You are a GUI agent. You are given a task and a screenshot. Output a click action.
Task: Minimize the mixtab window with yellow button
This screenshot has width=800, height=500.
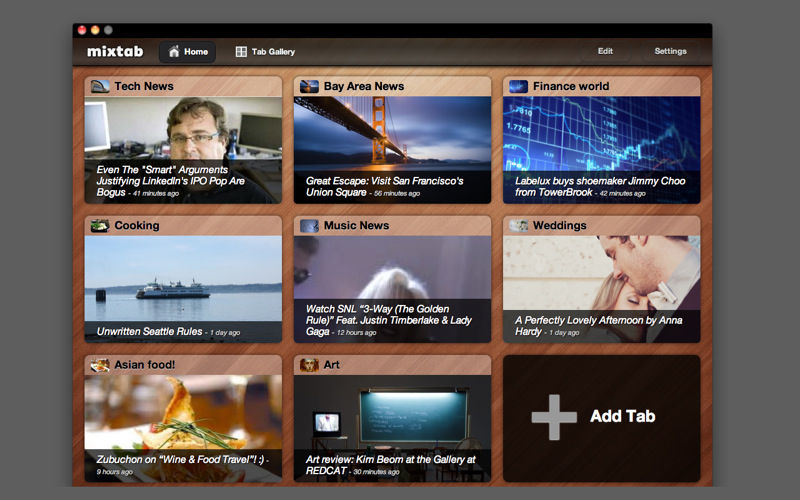pos(95,30)
